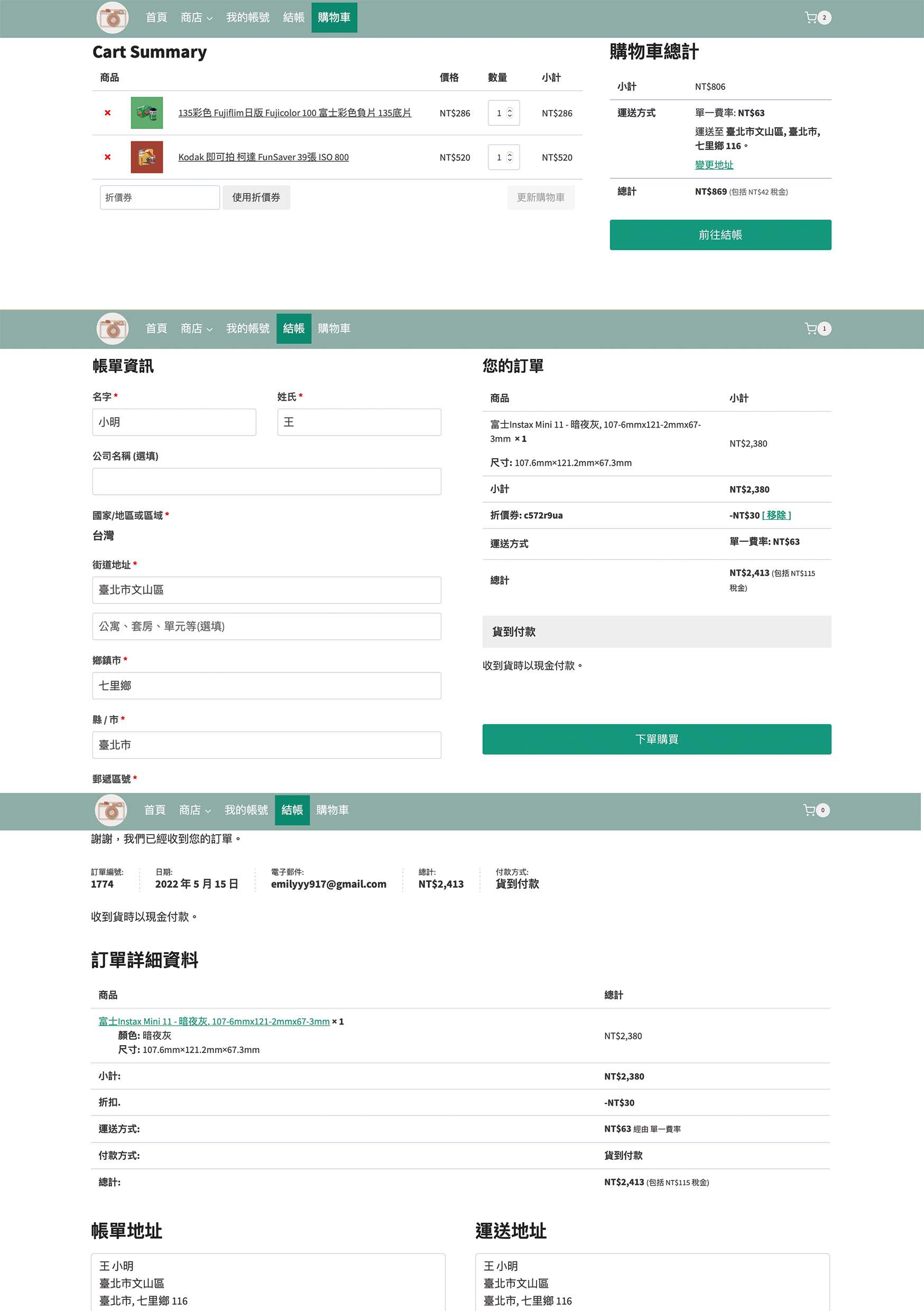This screenshot has width=924, height=1311.
Task: Click the 下單購買 place order button
Action: point(656,739)
